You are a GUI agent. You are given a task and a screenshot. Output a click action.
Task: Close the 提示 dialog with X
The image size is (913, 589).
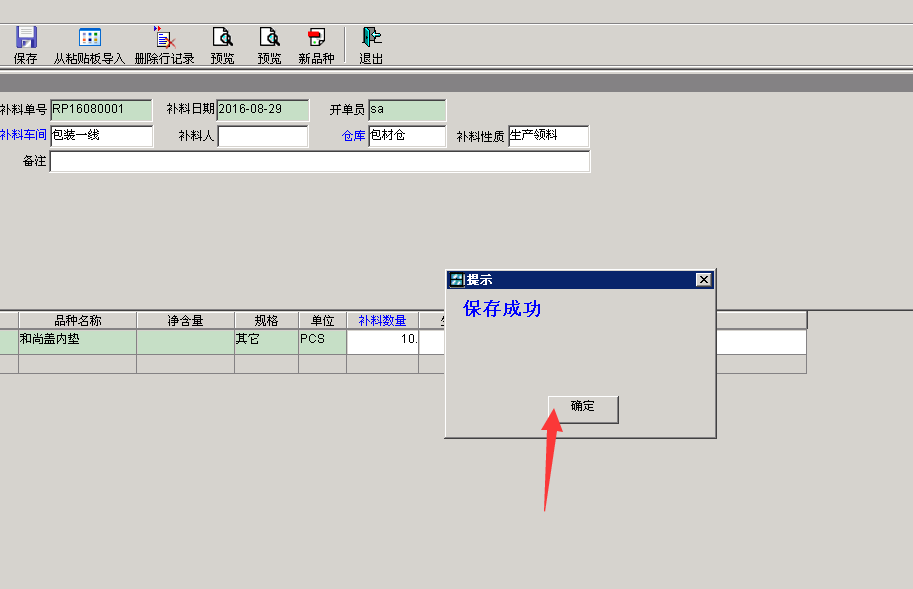(x=703, y=280)
